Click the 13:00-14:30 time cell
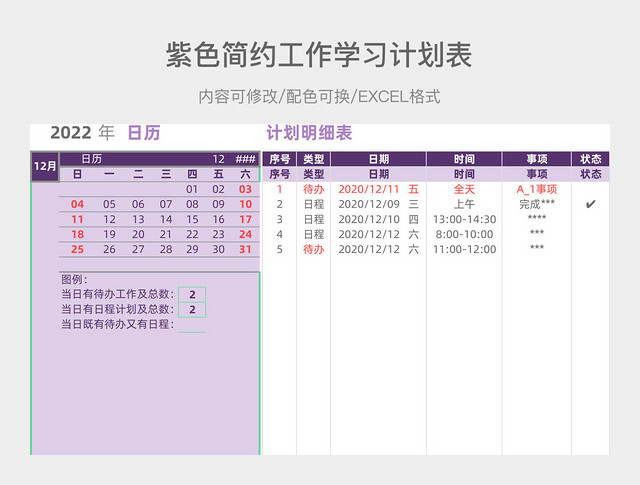 464,220
